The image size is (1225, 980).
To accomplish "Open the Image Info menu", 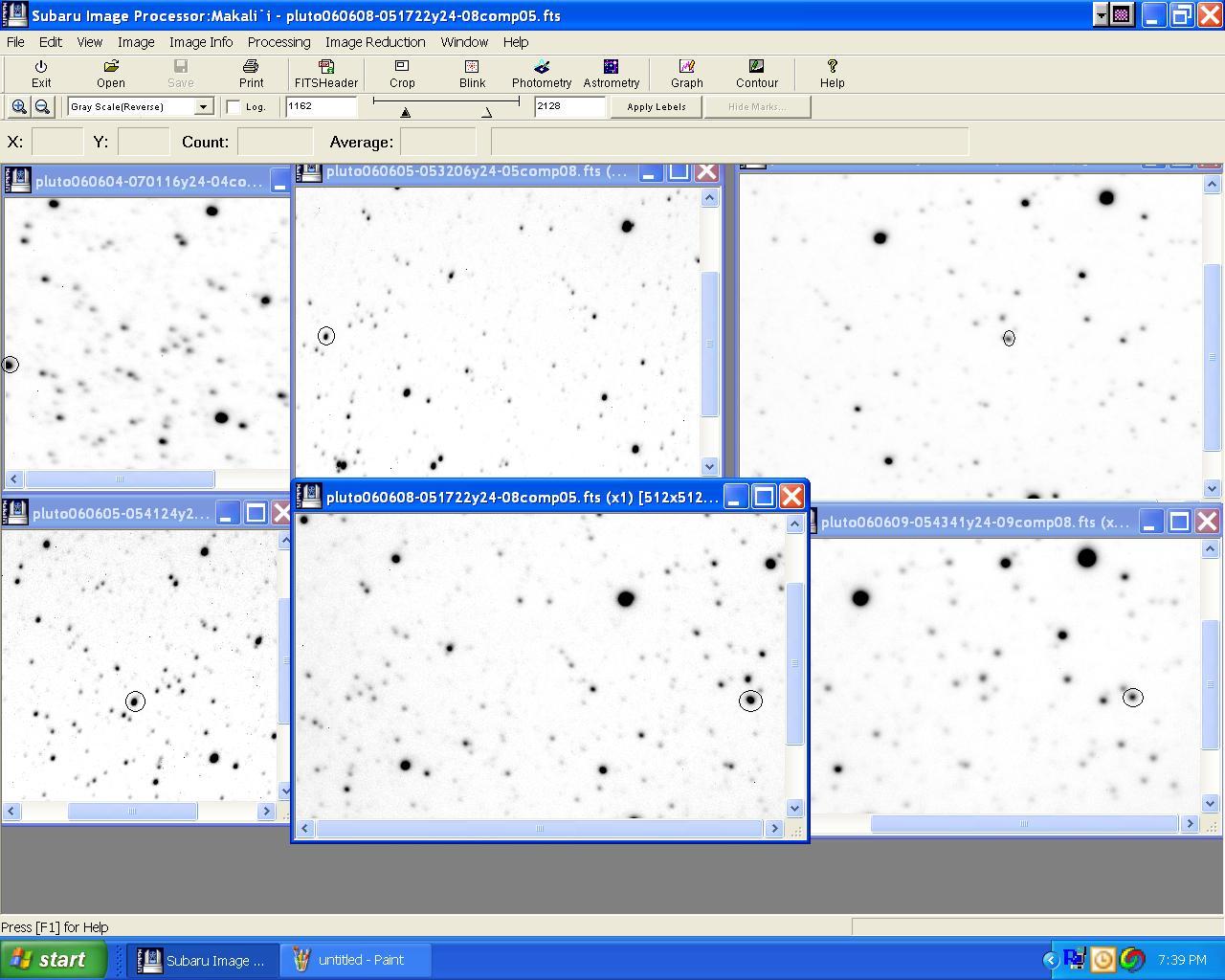I will 201,42.
